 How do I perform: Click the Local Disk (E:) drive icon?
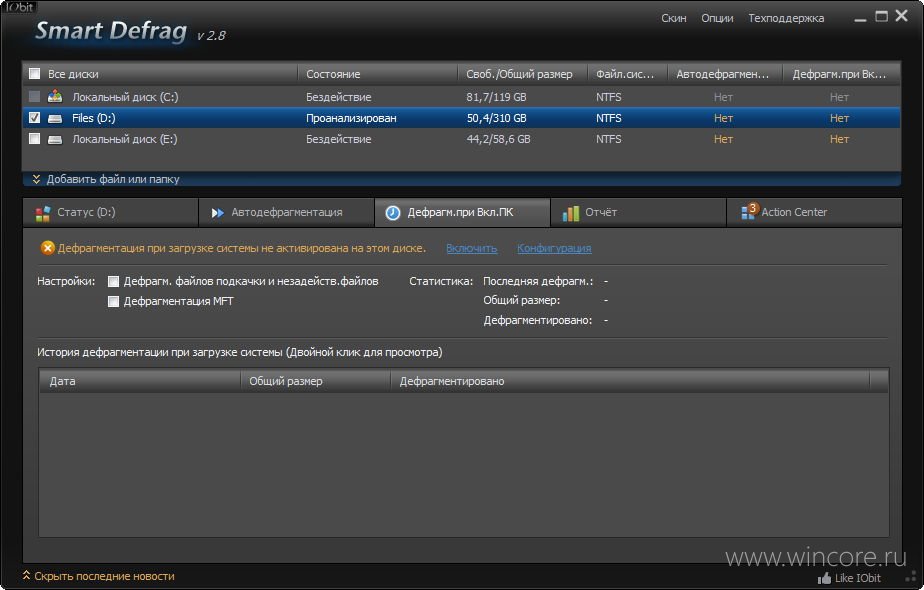[55, 140]
